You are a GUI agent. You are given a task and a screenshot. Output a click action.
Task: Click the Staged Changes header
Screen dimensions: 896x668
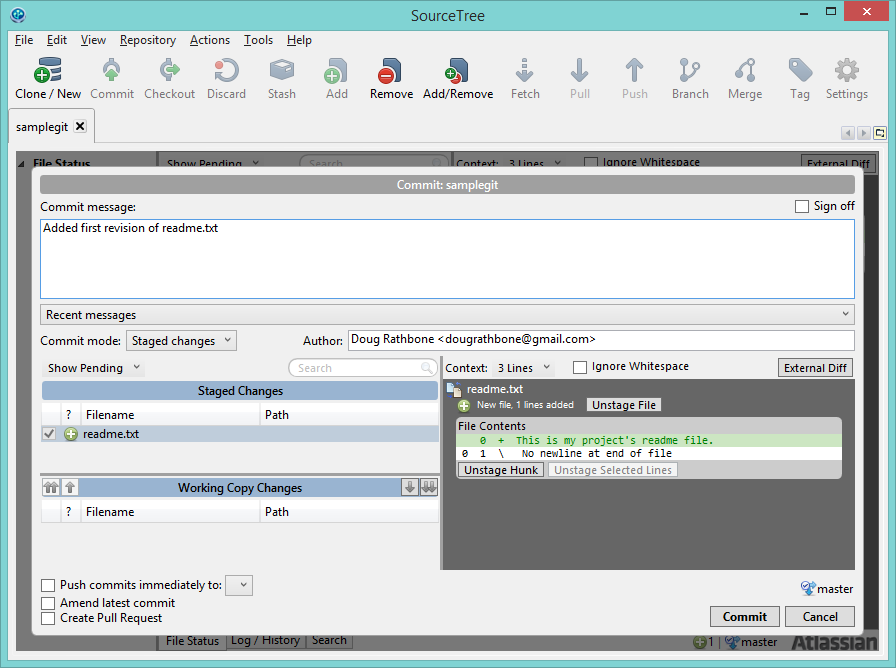tap(240, 391)
